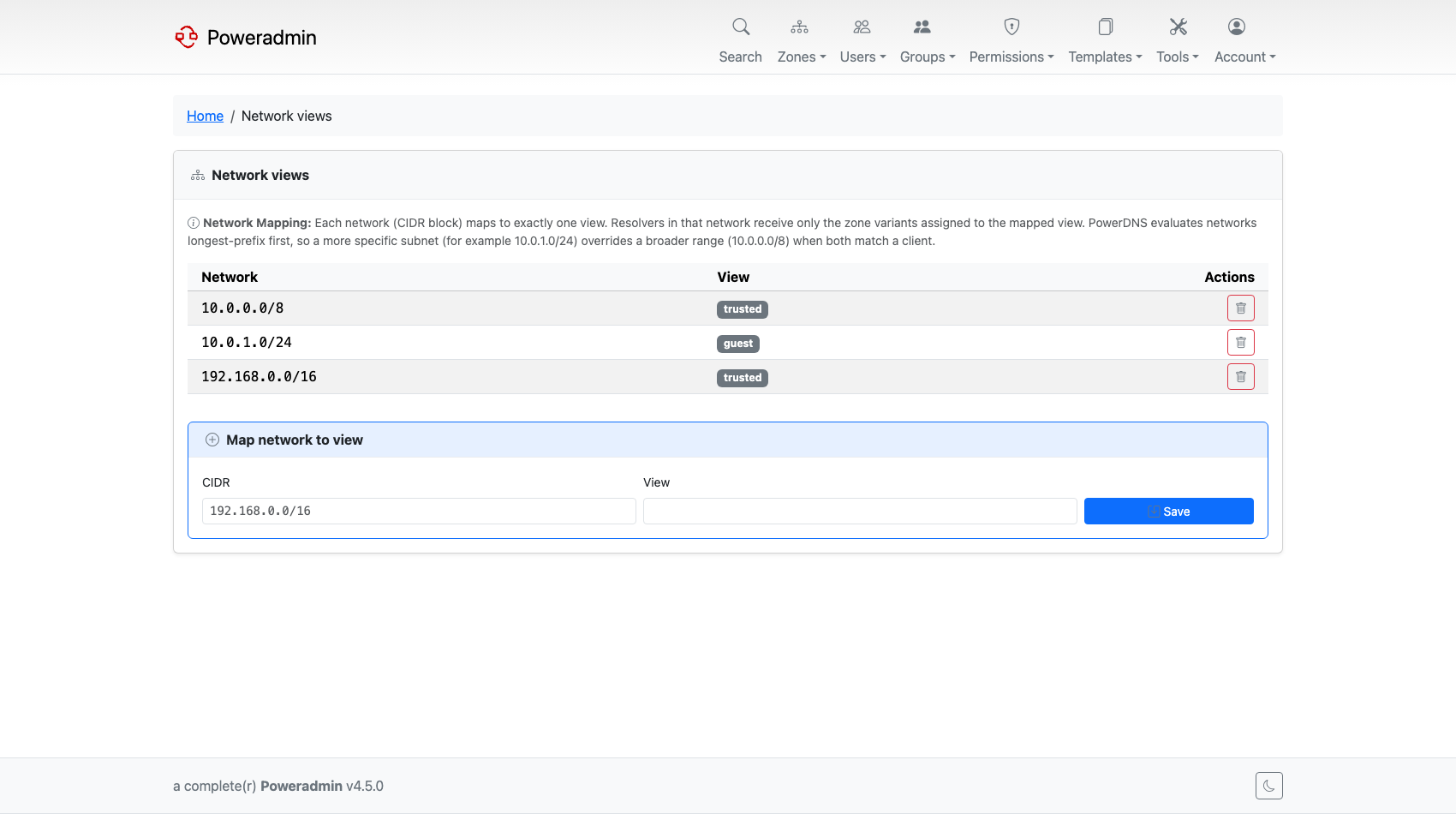Expand the Templates dropdown menu
Viewport: 1456px width, 814px height.
[x=1105, y=57]
